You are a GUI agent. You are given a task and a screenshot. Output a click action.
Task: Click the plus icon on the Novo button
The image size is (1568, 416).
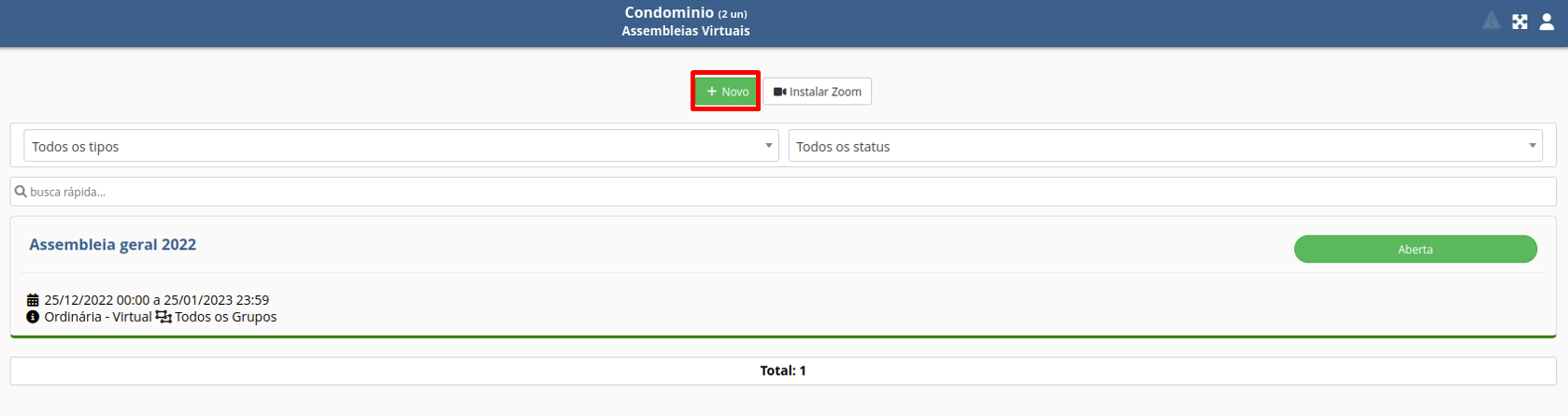point(712,92)
